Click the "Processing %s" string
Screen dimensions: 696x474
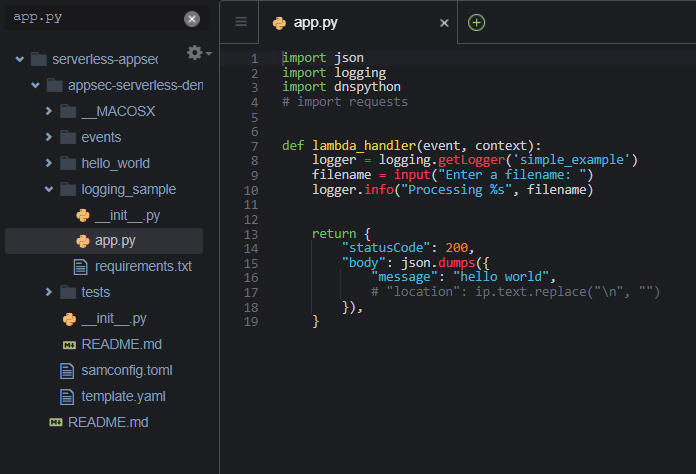click(456, 190)
